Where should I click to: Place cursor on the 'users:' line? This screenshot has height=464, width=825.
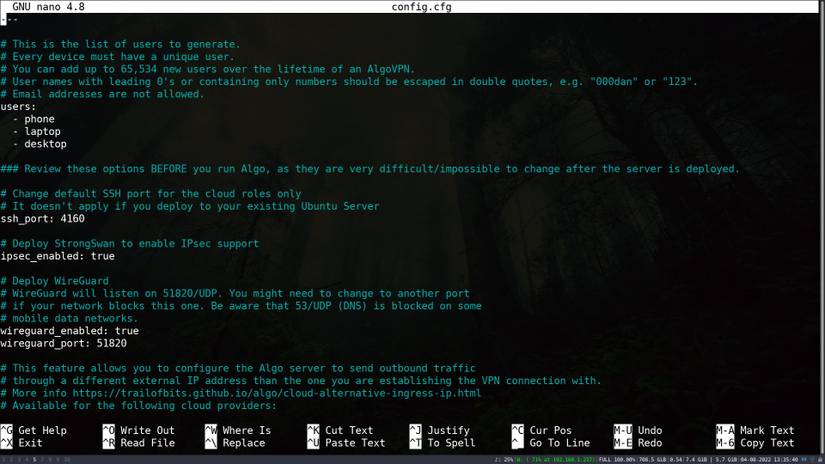click(18, 106)
